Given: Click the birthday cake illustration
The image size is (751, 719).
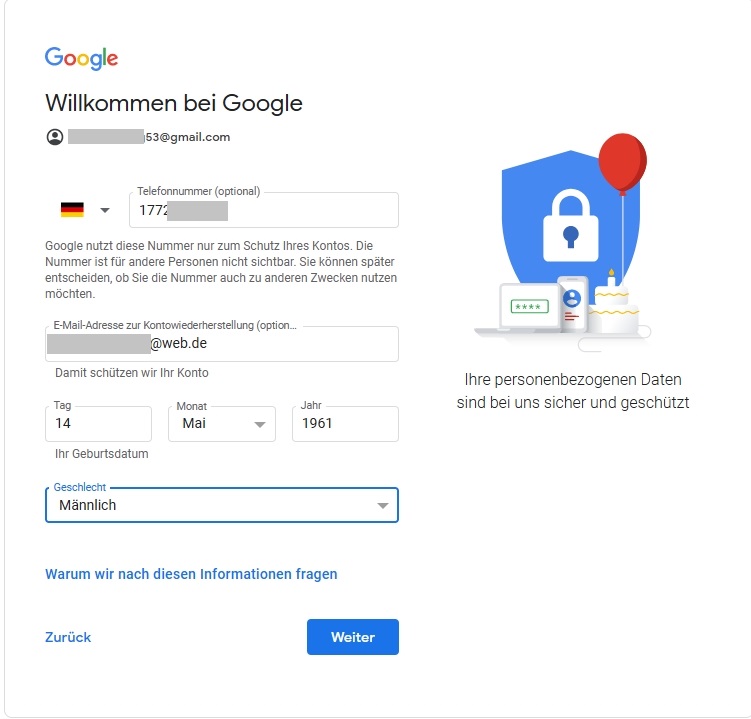Looking at the screenshot, I should pos(611,305).
